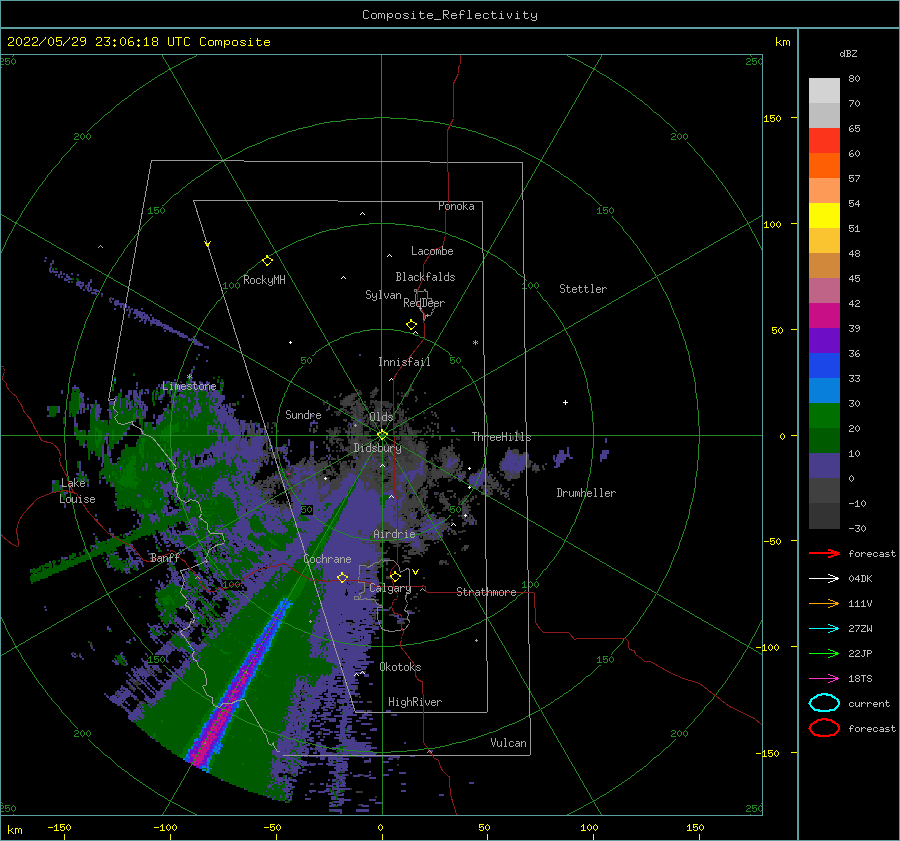Click the yellow radar-center diamond near Didsbury

pyautogui.click(x=382, y=435)
